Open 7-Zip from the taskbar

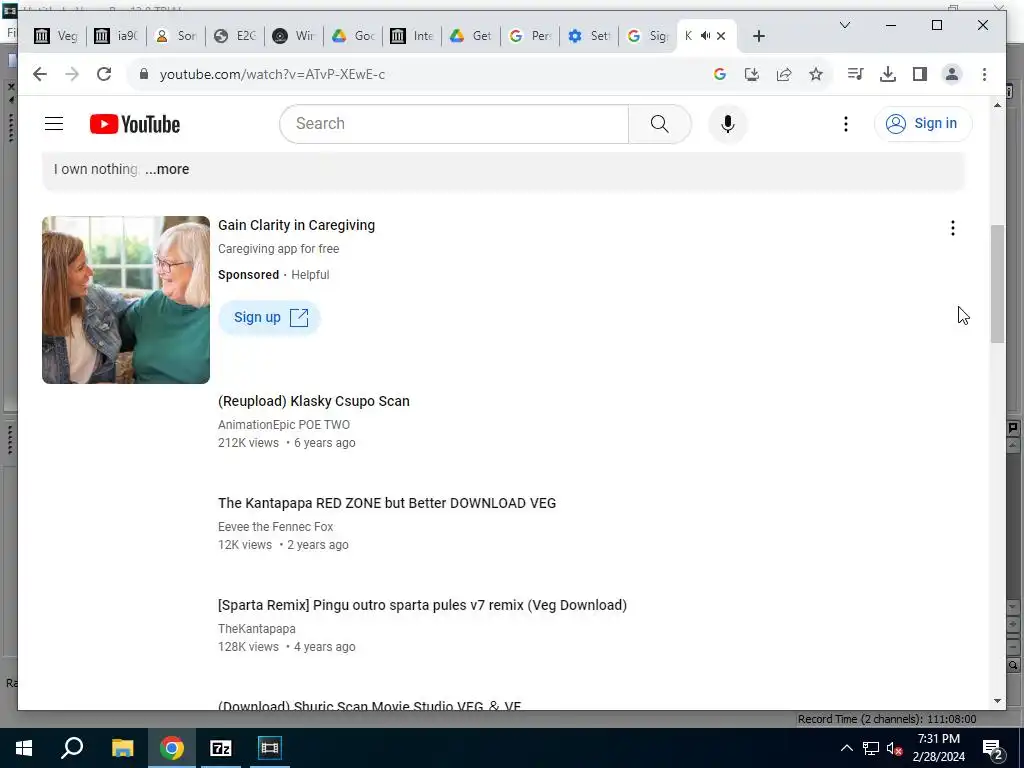[x=221, y=748]
